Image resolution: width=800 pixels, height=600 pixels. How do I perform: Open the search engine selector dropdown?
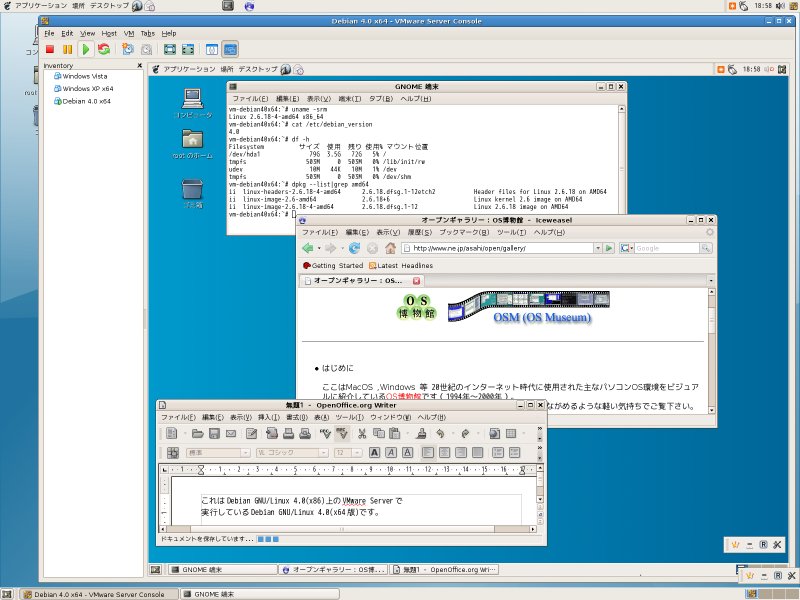627,248
